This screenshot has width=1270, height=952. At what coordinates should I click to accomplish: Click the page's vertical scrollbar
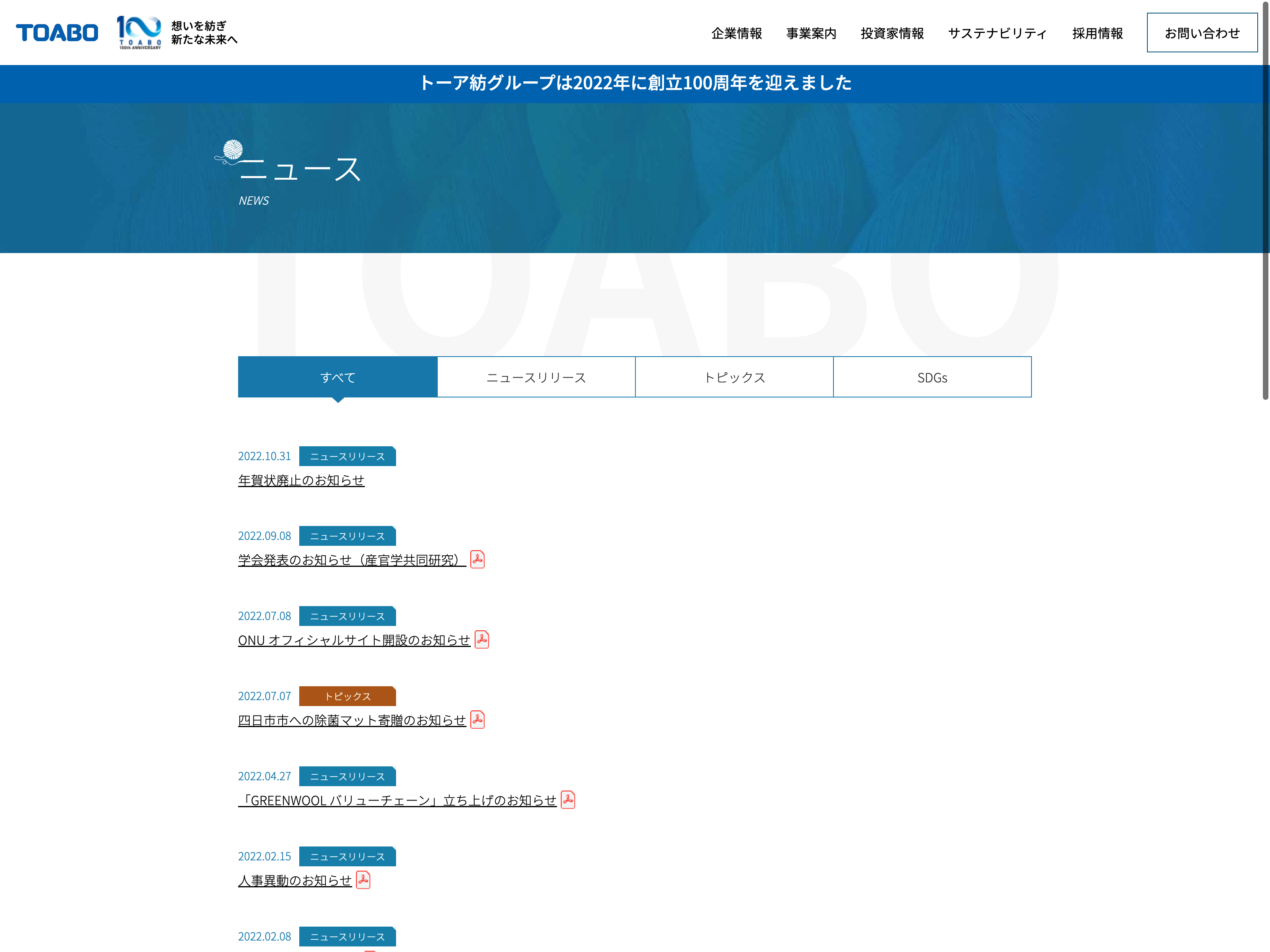coord(1265,201)
